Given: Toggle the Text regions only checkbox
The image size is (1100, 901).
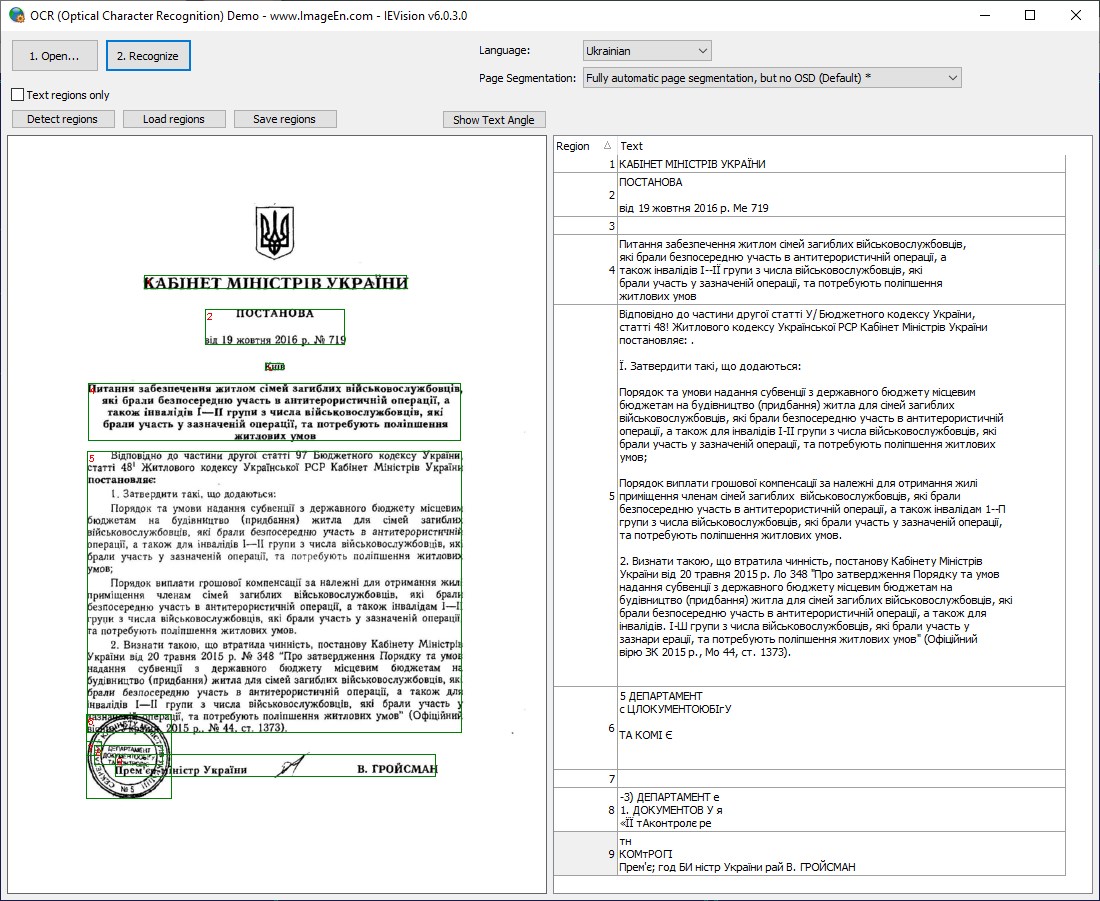Looking at the screenshot, I should [18, 95].
